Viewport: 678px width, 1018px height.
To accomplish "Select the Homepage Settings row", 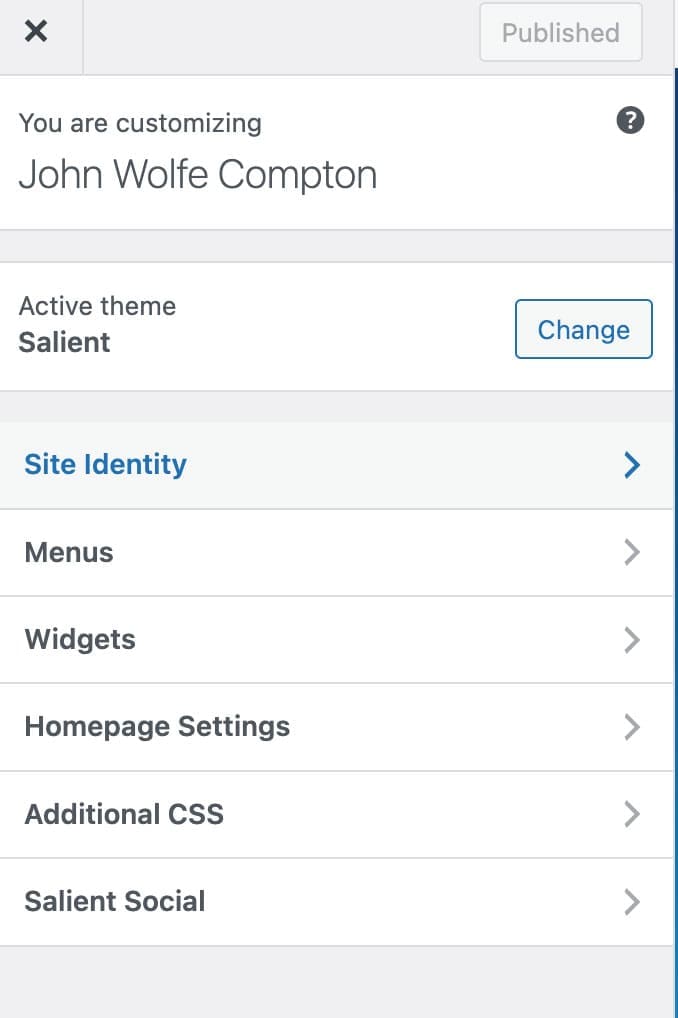I will pos(157,726).
